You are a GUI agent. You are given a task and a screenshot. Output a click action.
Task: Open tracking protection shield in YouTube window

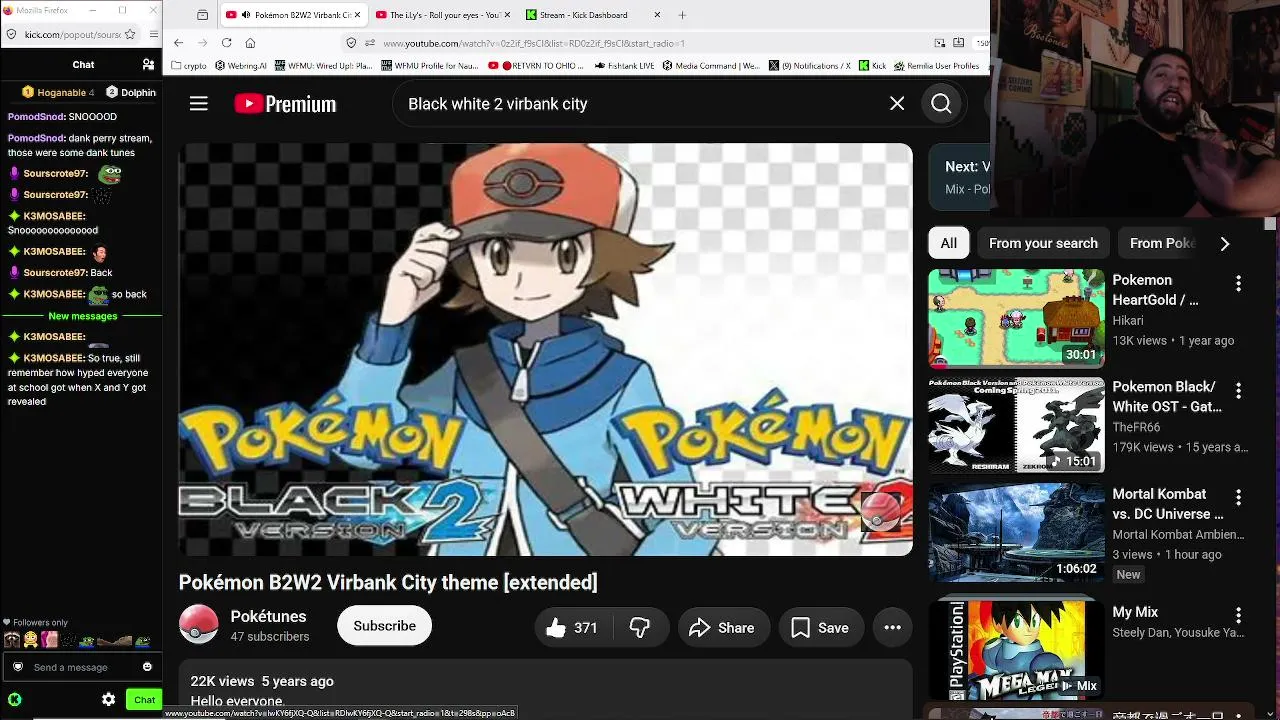pos(351,43)
